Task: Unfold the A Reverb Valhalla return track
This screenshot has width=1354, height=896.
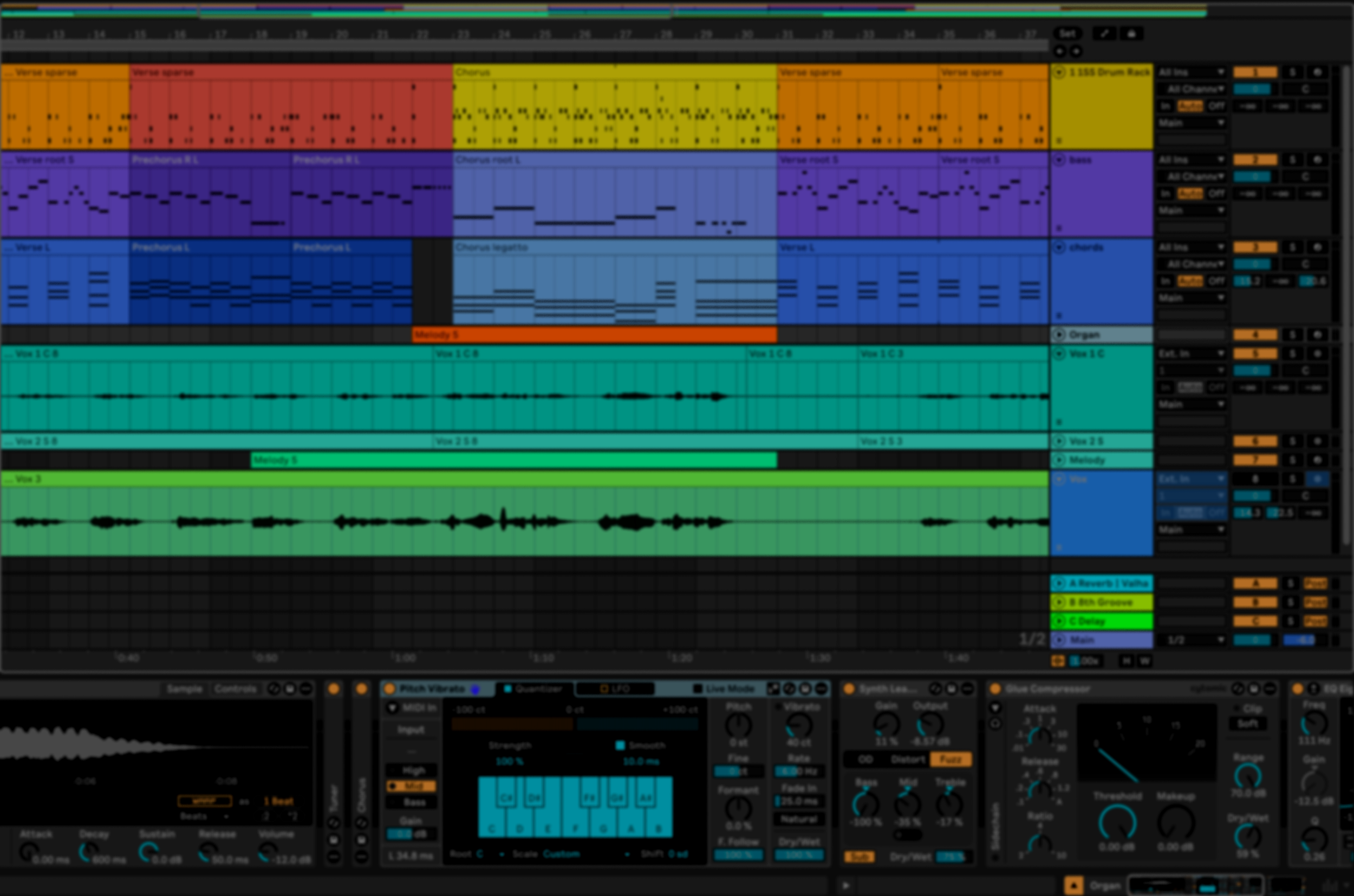Action: 1059,584
